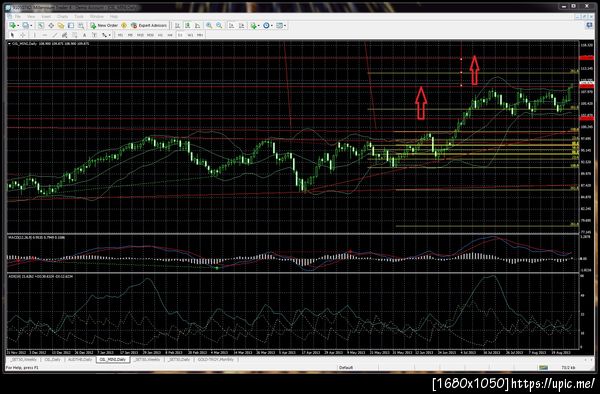Open the Charts menu
Image resolution: width=600 pixels, height=394 pixels.
click(62, 16)
